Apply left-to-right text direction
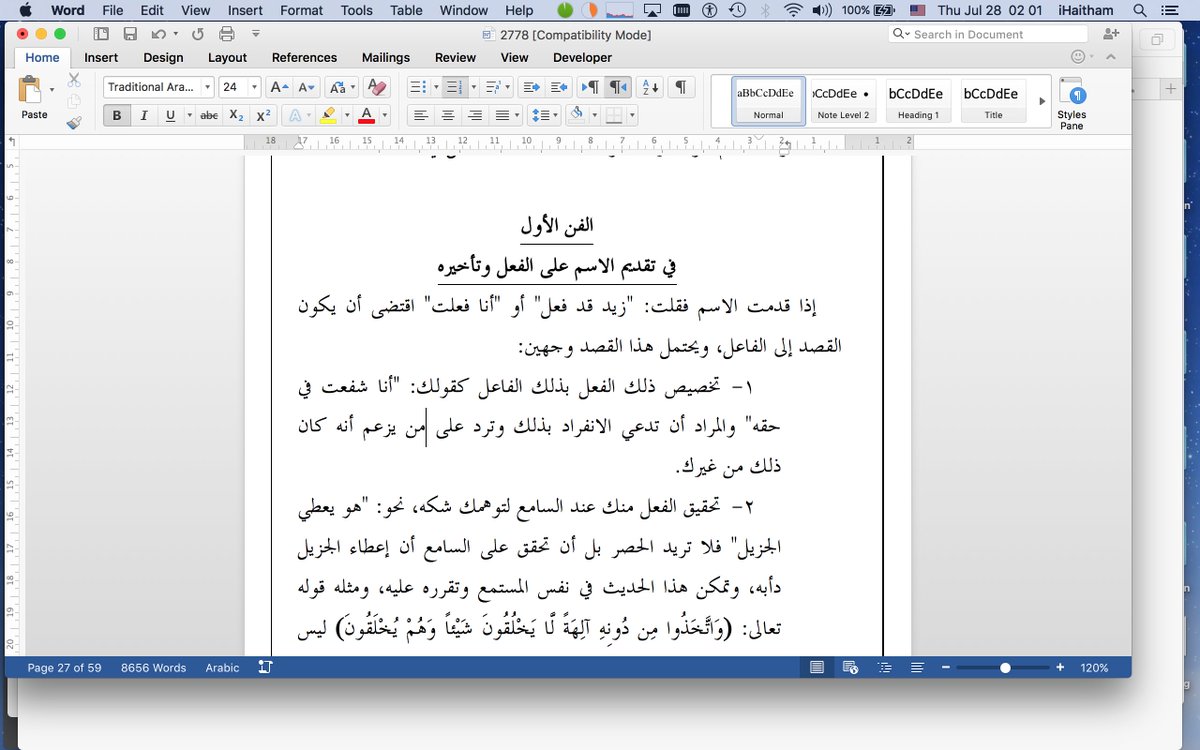Screen dimensions: 1200x750 click(x=590, y=87)
